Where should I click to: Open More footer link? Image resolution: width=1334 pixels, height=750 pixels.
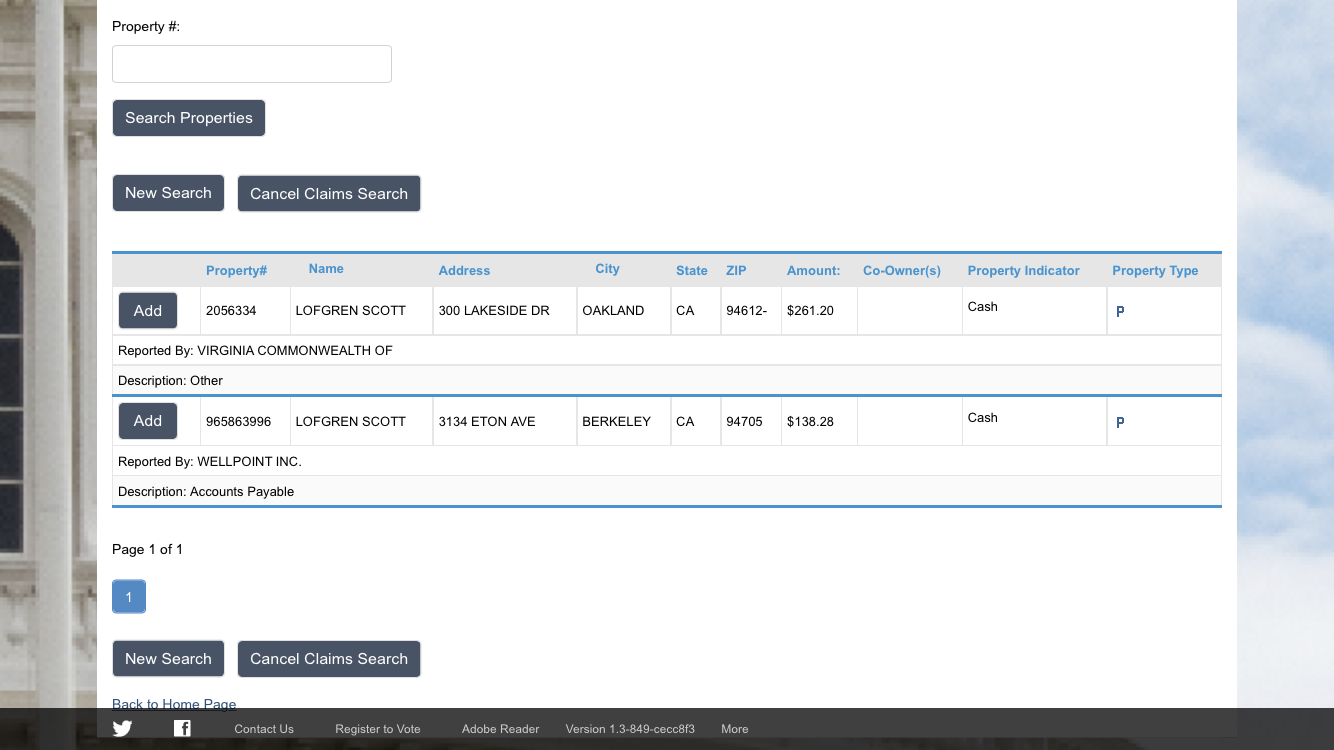point(735,729)
